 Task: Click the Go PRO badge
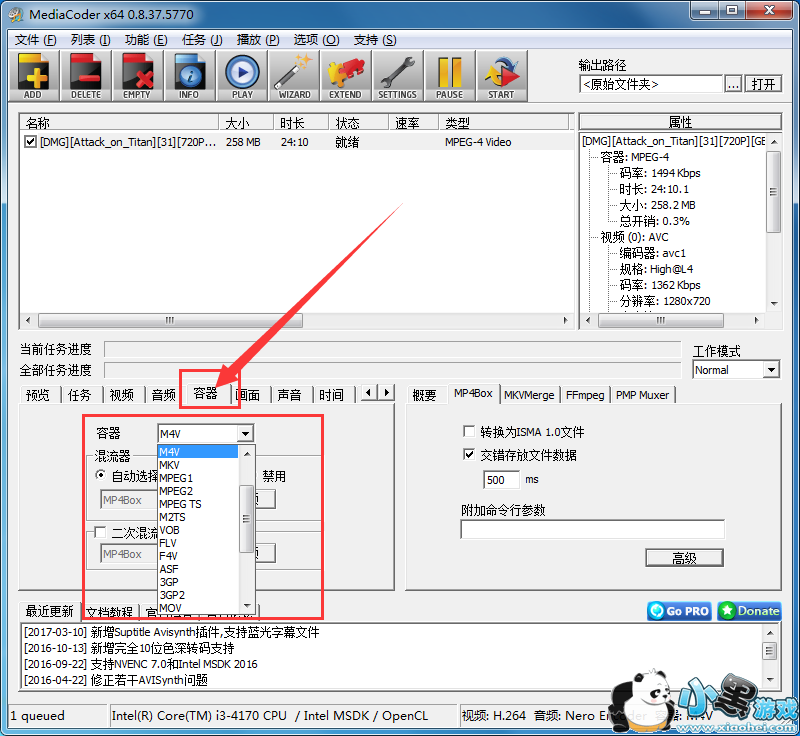(x=681, y=611)
